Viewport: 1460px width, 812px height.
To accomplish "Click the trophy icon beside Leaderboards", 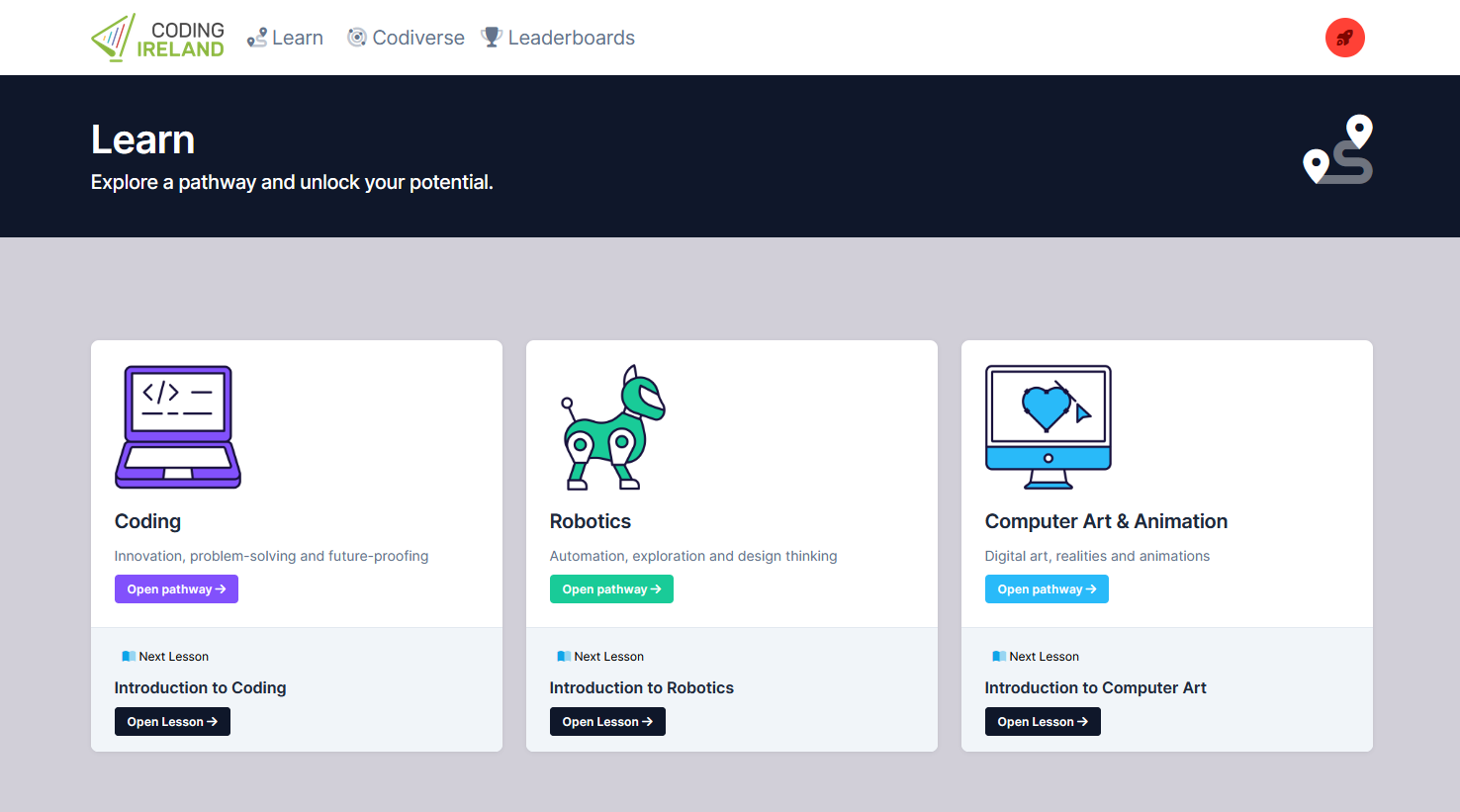I will (491, 38).
